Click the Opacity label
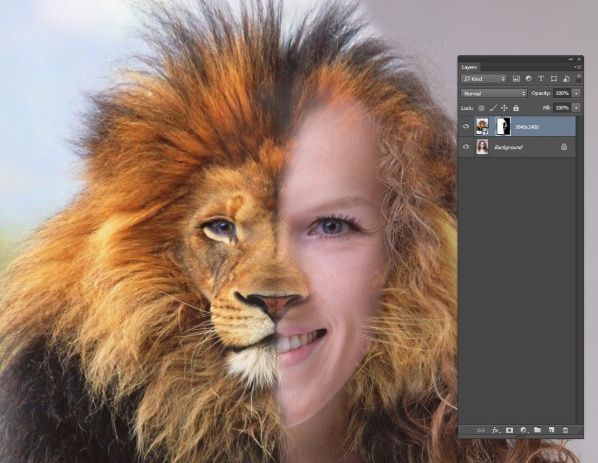Image resolution: width=598 pixels, height=463 pixels. [x=541, y=93]
